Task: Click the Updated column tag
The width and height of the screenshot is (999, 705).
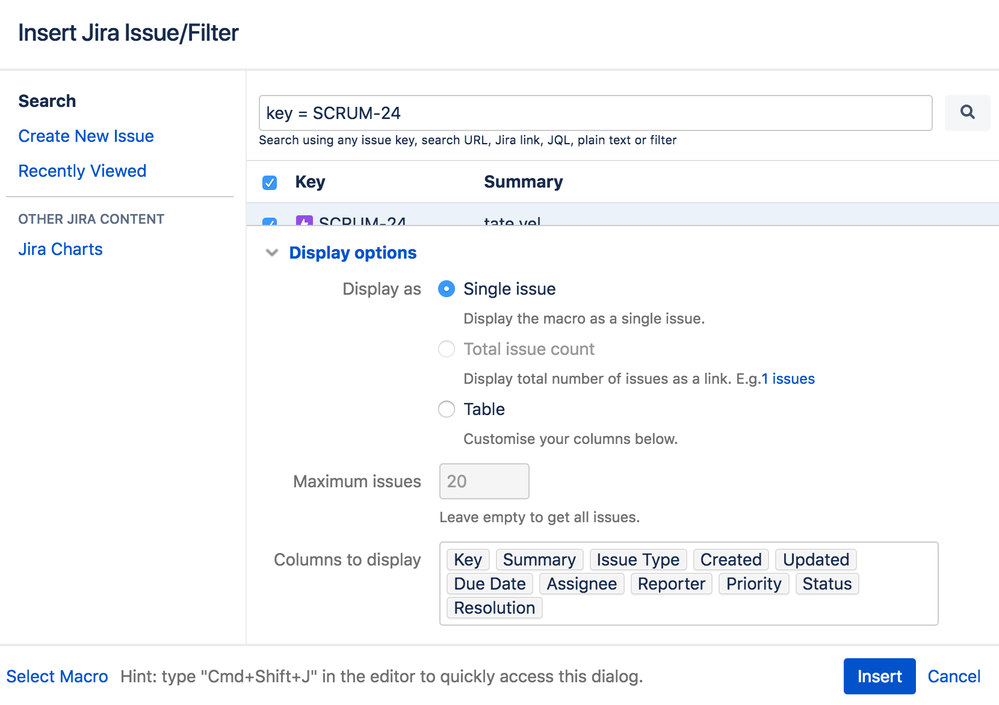Action: pos(816,560)
